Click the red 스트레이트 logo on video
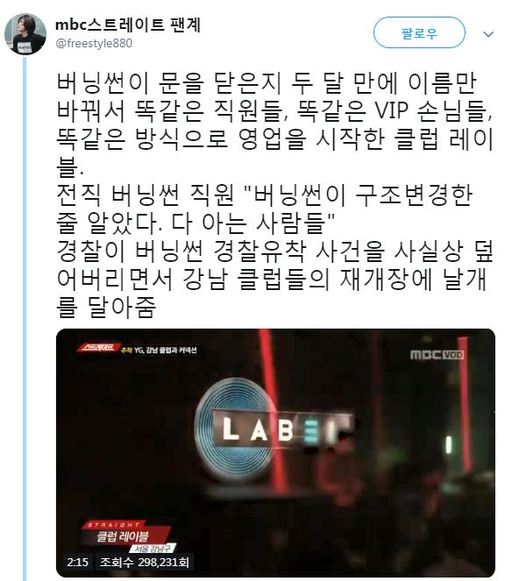This screenshot has height=581, width=512. pos(98,348)
